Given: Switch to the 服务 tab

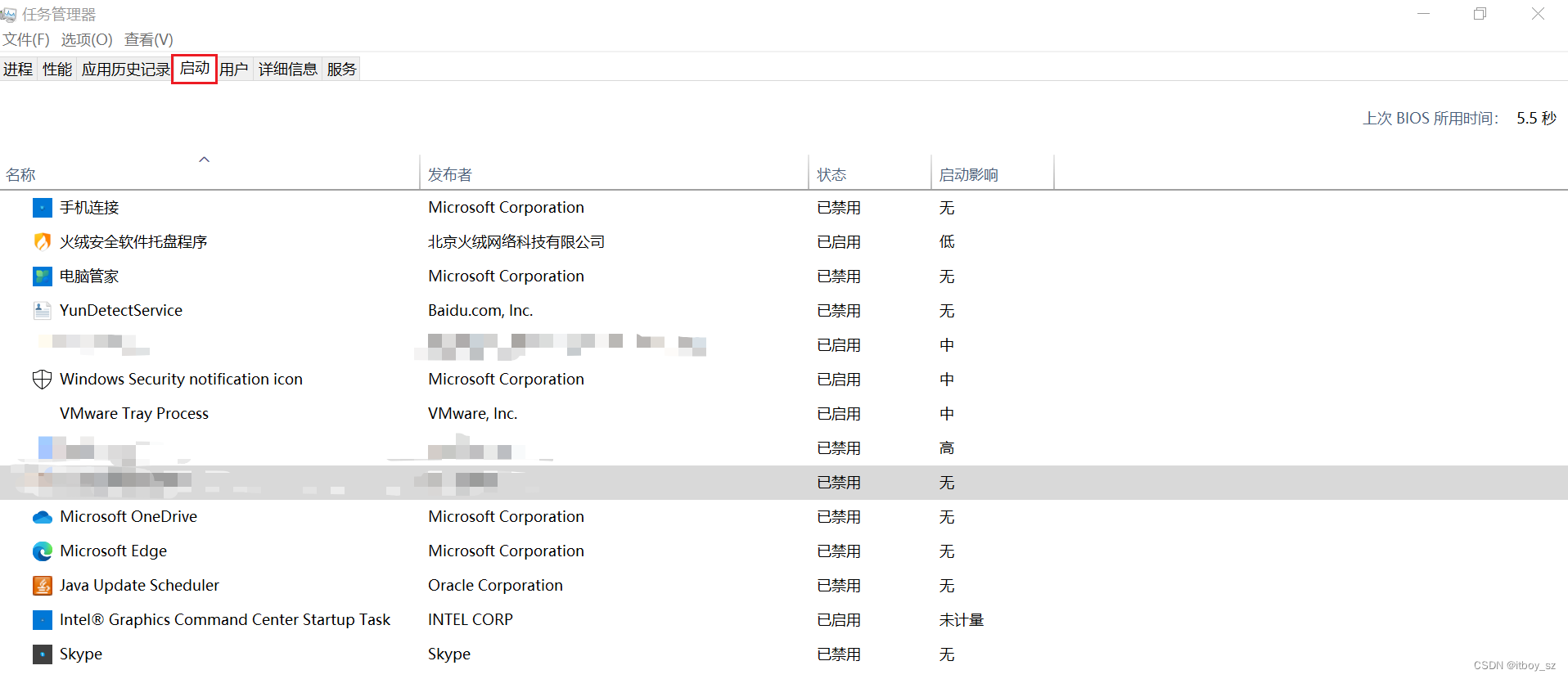Looking at the screenshot, I should click(341, 70).
